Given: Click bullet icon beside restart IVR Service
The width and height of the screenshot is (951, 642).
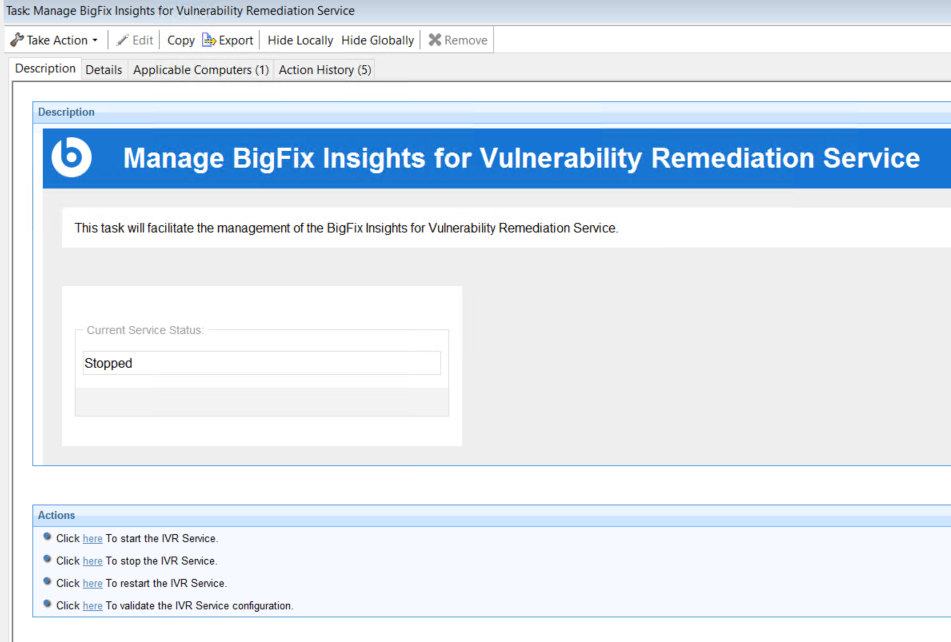Looking at the screenshot, I should click(x=47, y=582).
